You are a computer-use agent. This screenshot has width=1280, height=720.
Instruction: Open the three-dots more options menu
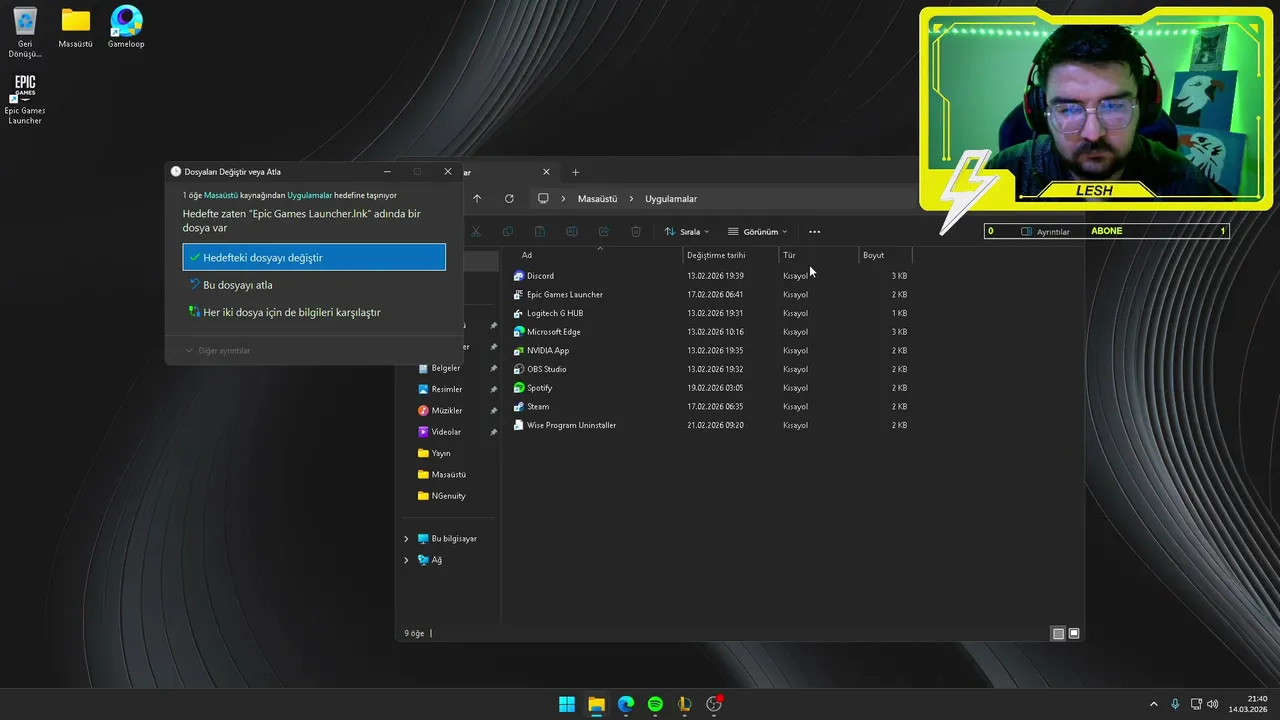(814, 232)
